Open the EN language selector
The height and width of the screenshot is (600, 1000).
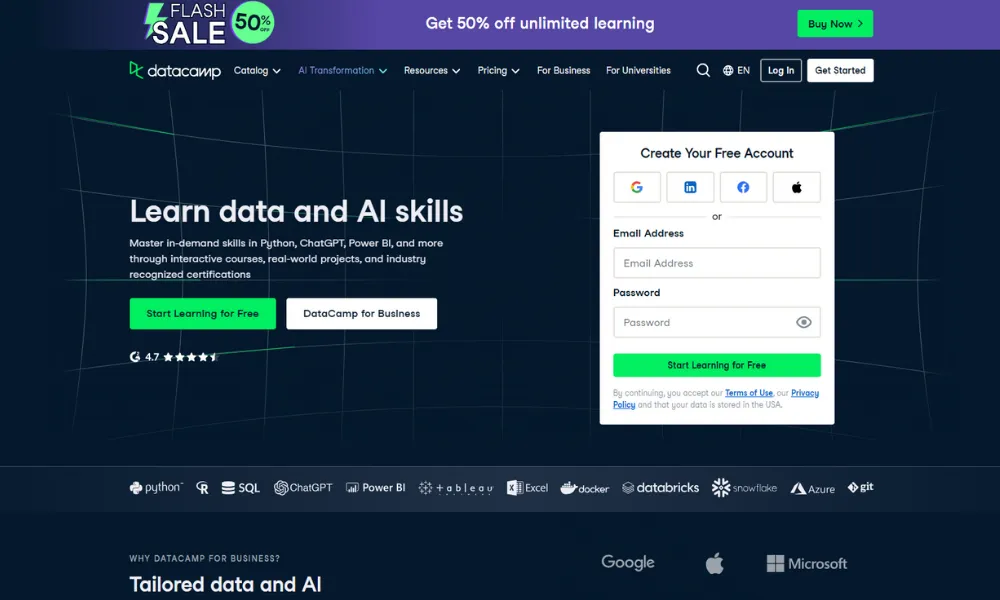[x=736, y=71]
